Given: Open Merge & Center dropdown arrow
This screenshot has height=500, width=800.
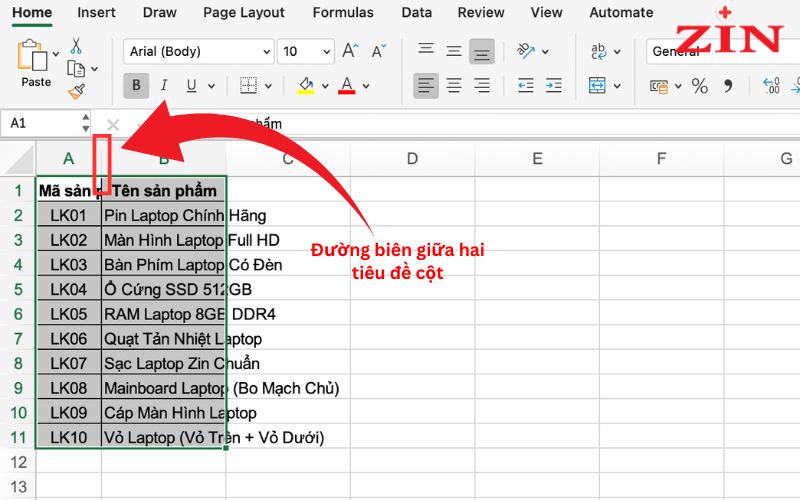Looking at the screenshot, I should click(617, 86).
